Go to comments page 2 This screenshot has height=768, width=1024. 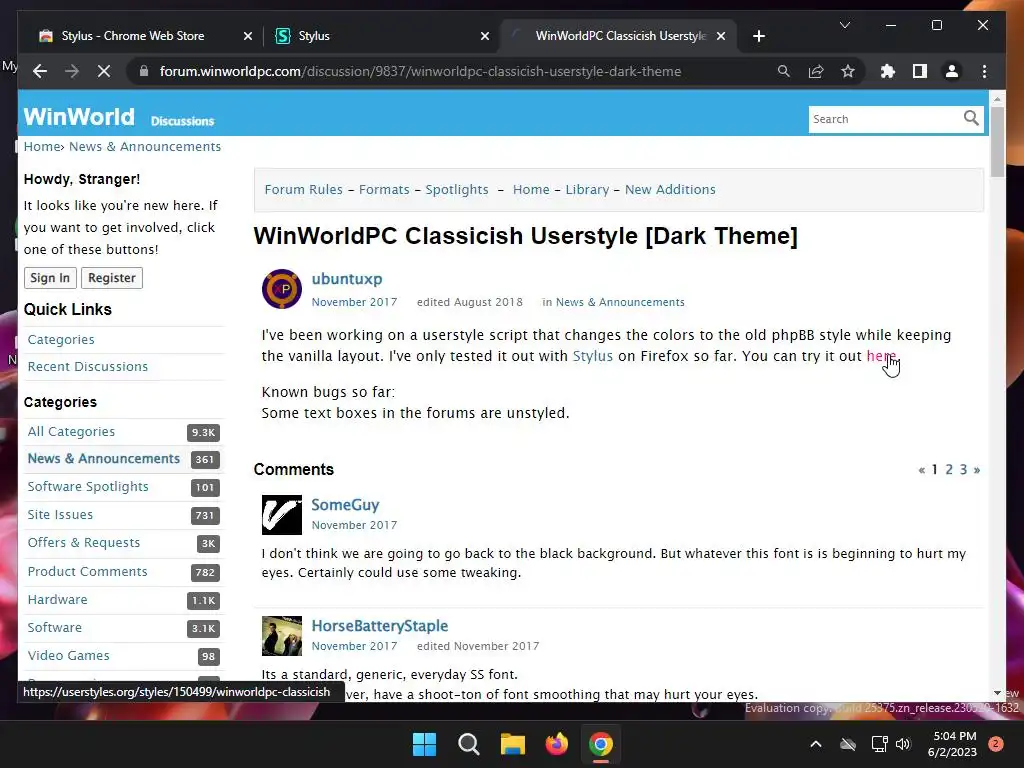(x=949, y=470)
